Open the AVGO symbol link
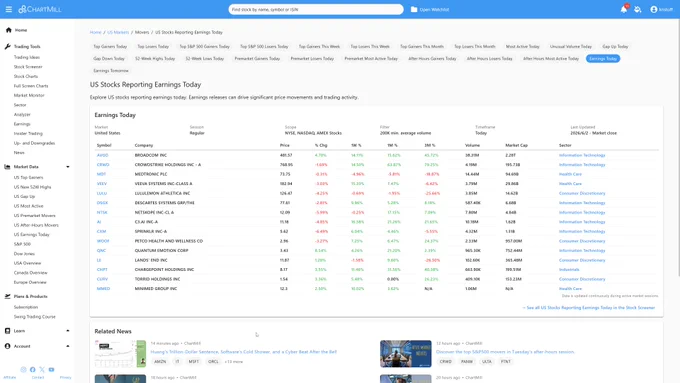 click(x=102, y=155)
